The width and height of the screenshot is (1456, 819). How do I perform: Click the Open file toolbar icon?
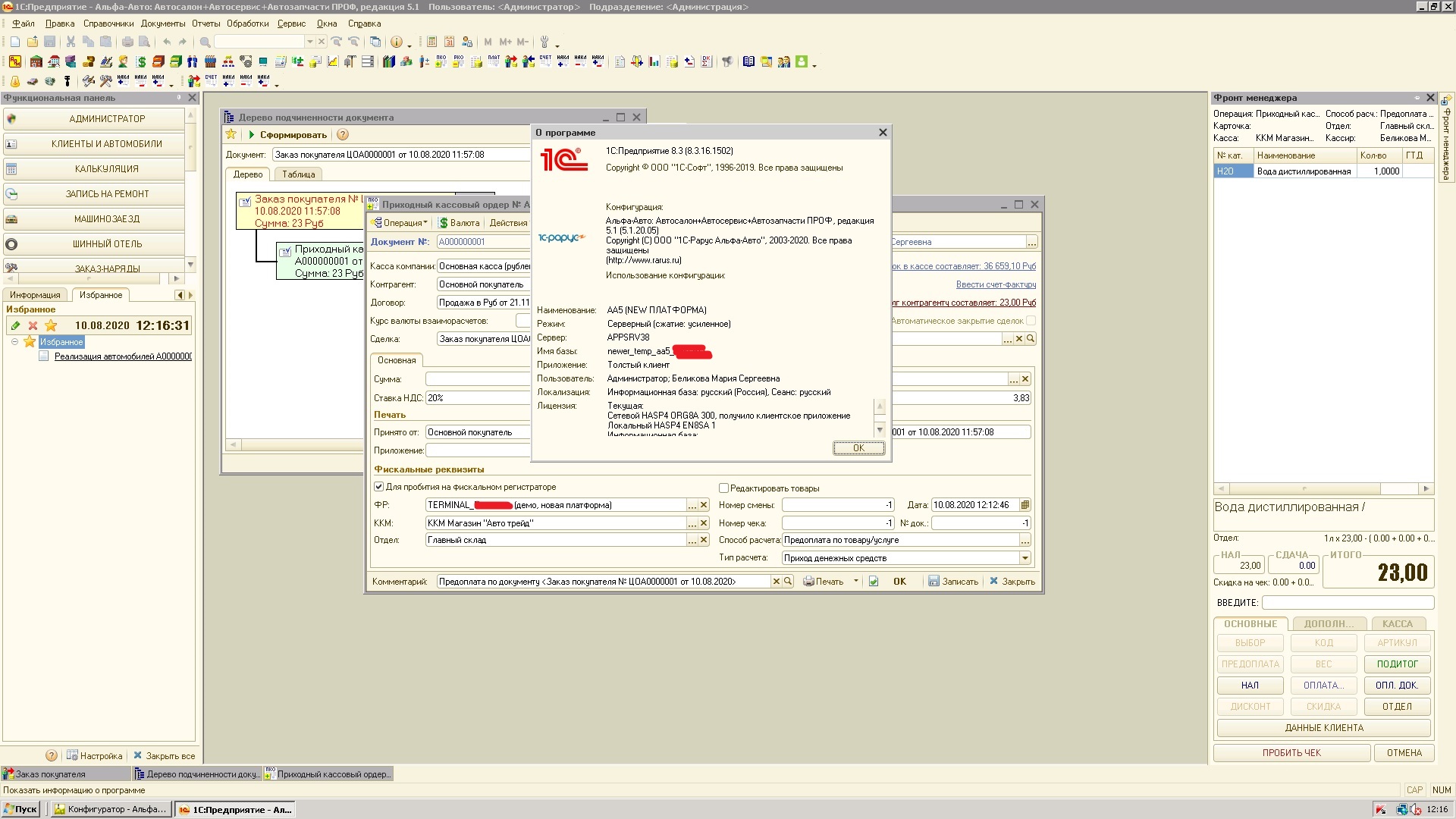(x=33, y=42)
